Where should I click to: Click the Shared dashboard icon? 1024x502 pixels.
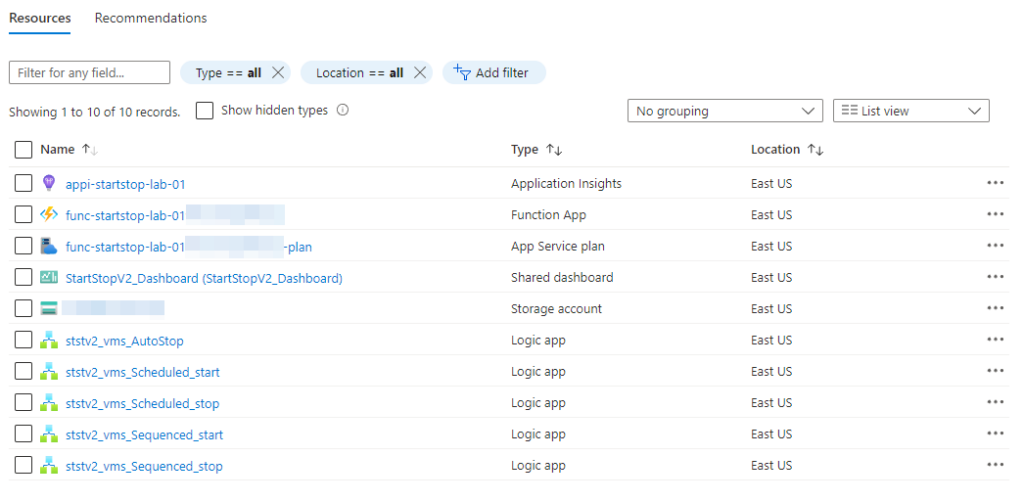pyautogui.click(x=49, y=277)
